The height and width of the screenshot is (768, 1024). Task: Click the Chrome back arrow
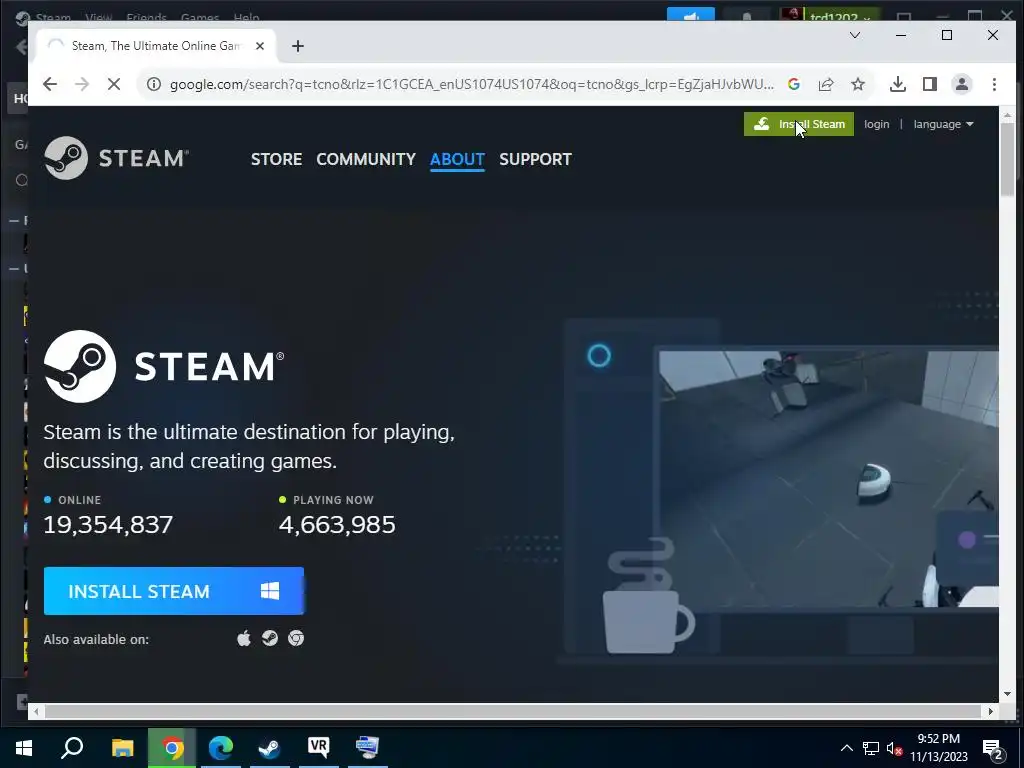(50, 84)
